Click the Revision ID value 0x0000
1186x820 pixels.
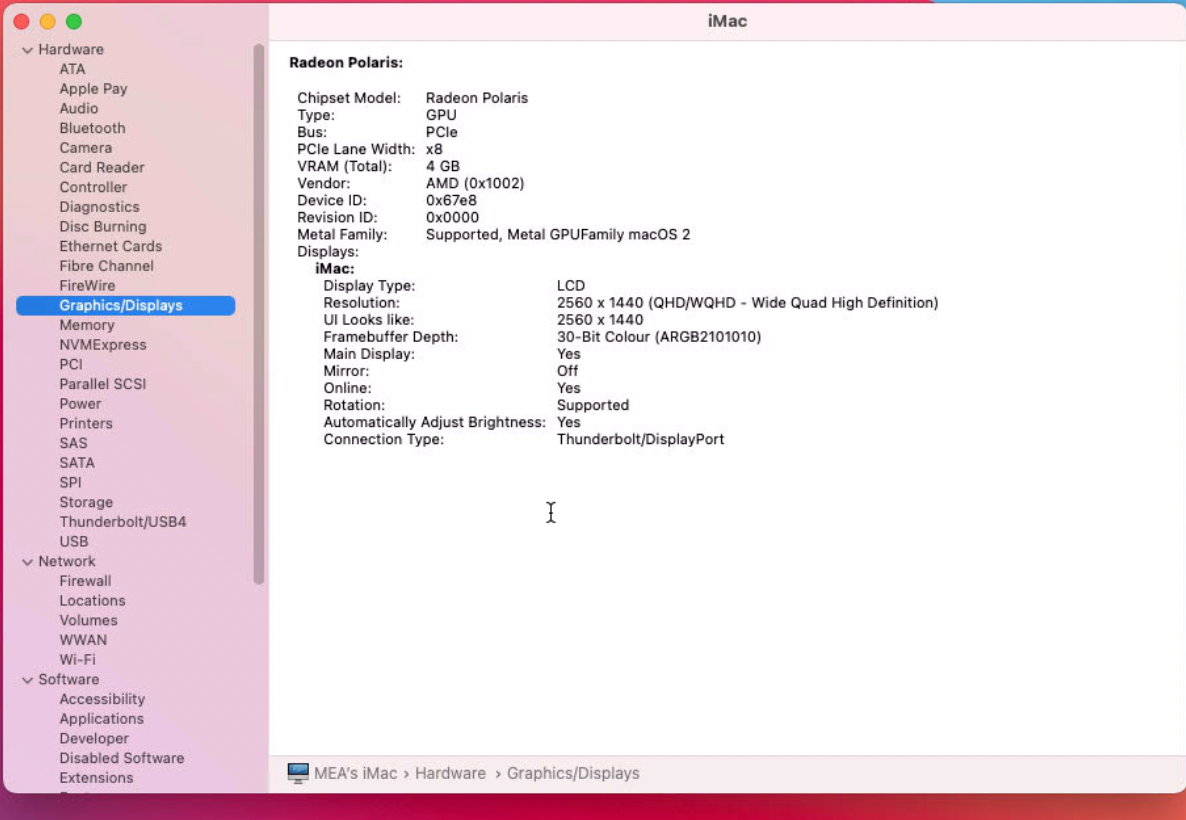[452, 217]
